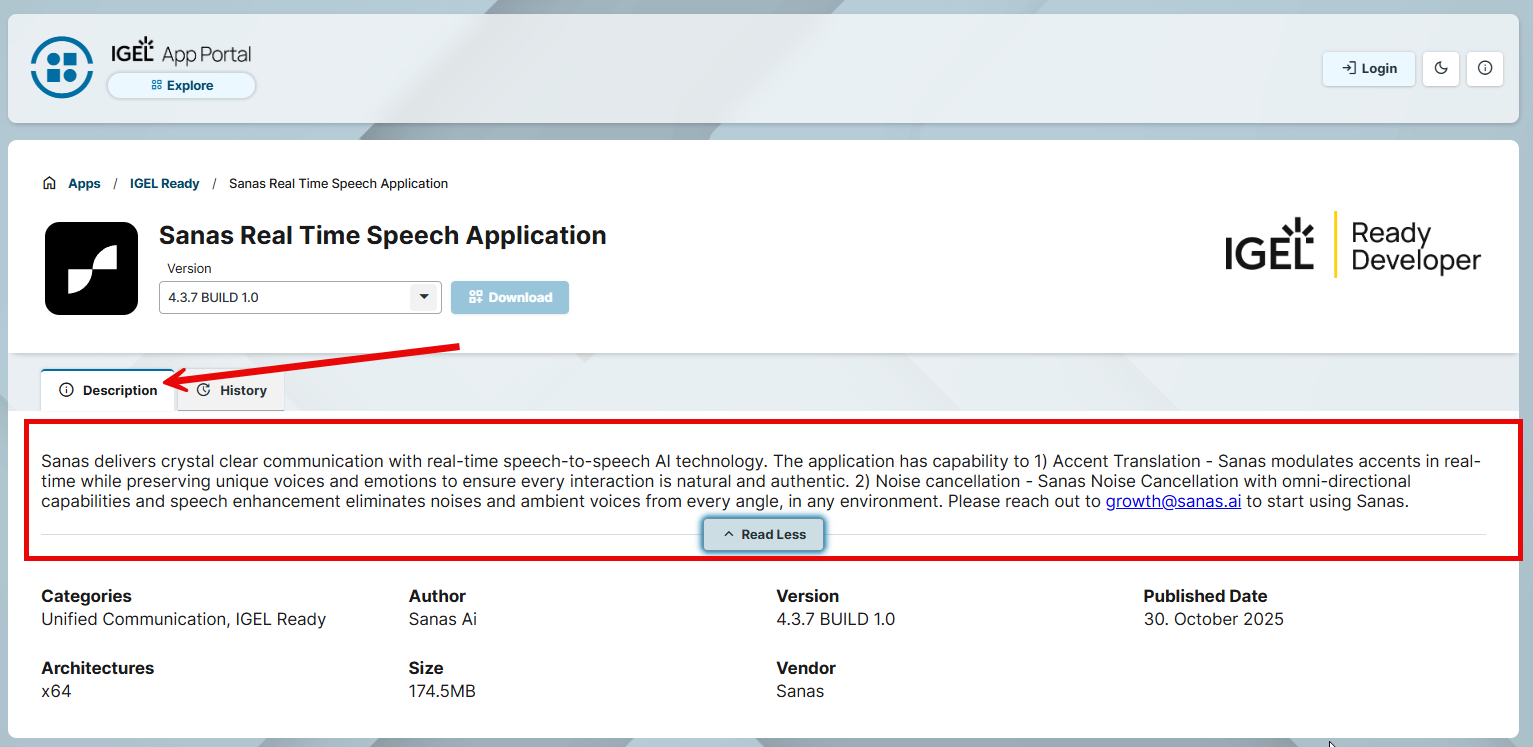Open the version dropdown arrow
This screenshot has height=747, width=1533.
(x=424, y=297)
